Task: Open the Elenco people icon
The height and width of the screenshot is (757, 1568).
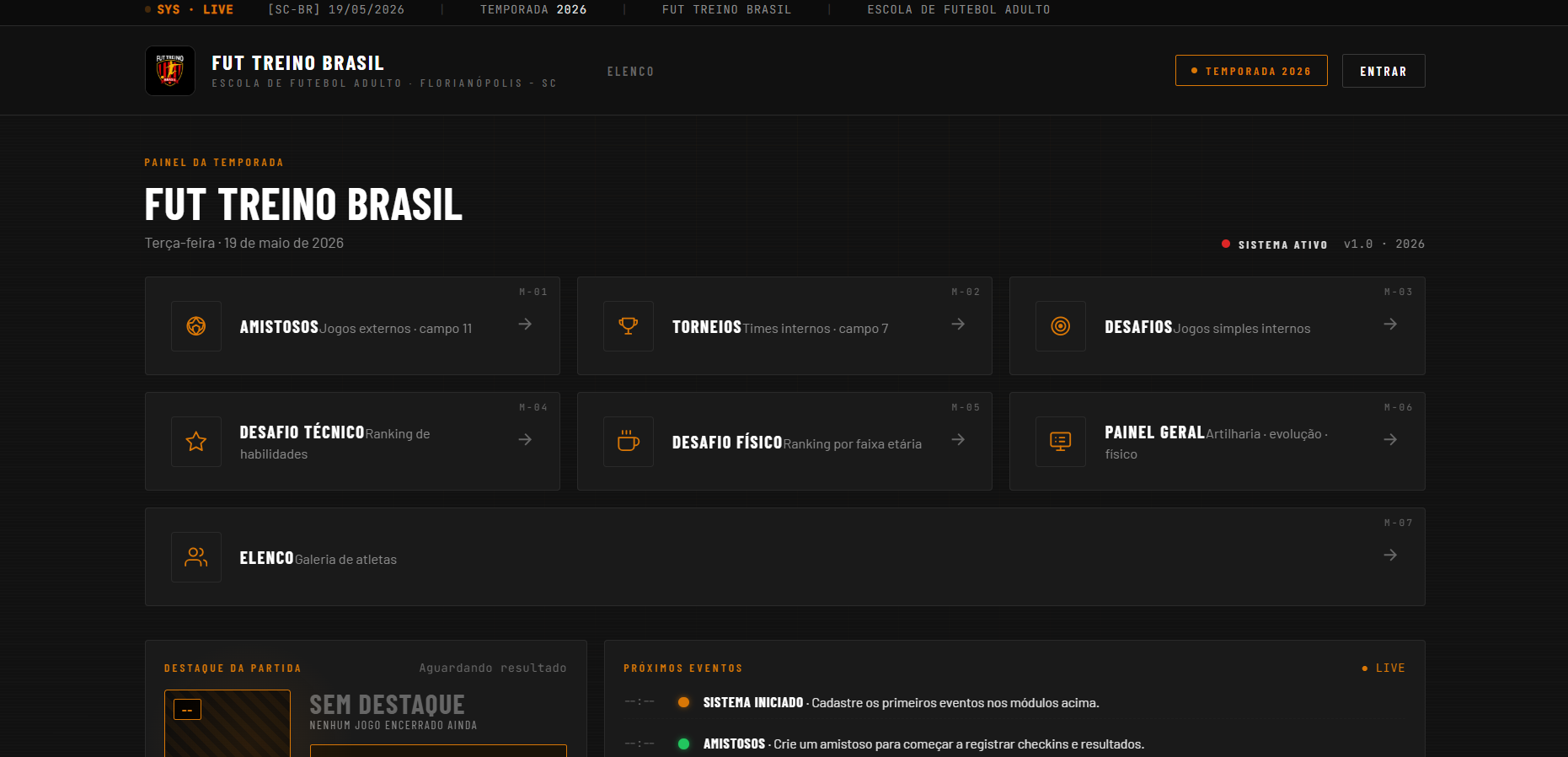Action: [196, 557]
